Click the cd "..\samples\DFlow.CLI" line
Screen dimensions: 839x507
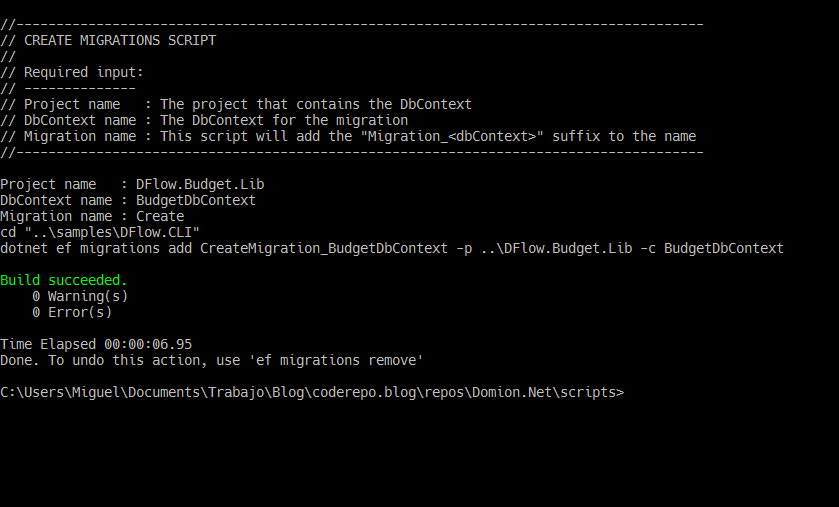click(100, 233)
